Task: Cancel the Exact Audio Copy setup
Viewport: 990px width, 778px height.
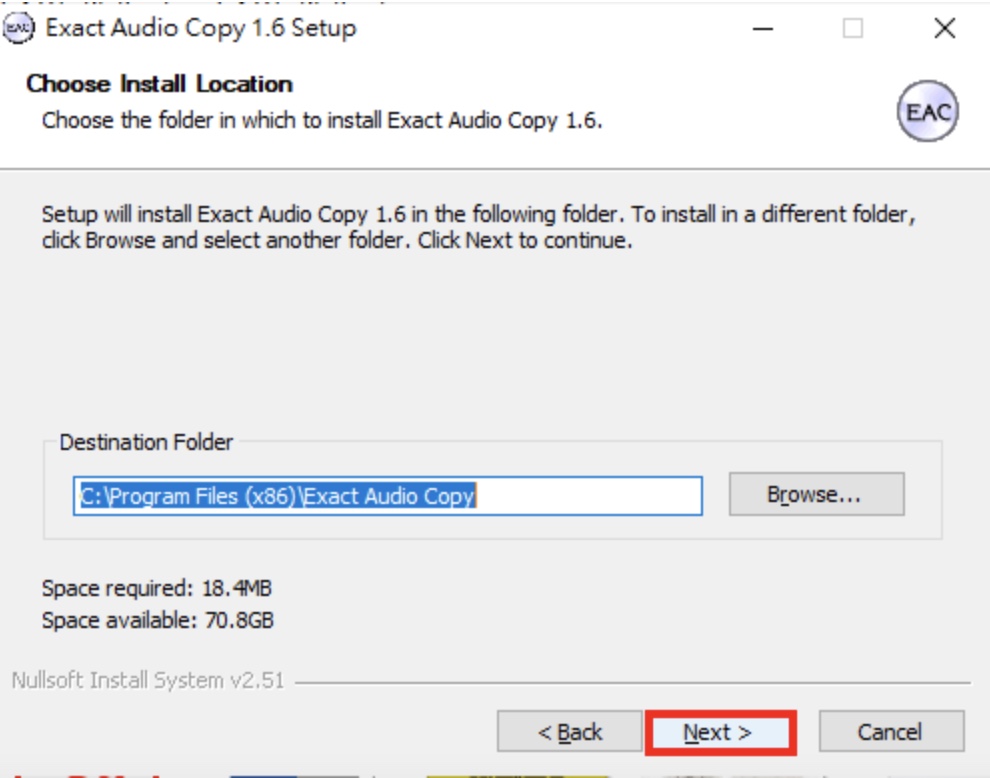Action: coord(891,731)
